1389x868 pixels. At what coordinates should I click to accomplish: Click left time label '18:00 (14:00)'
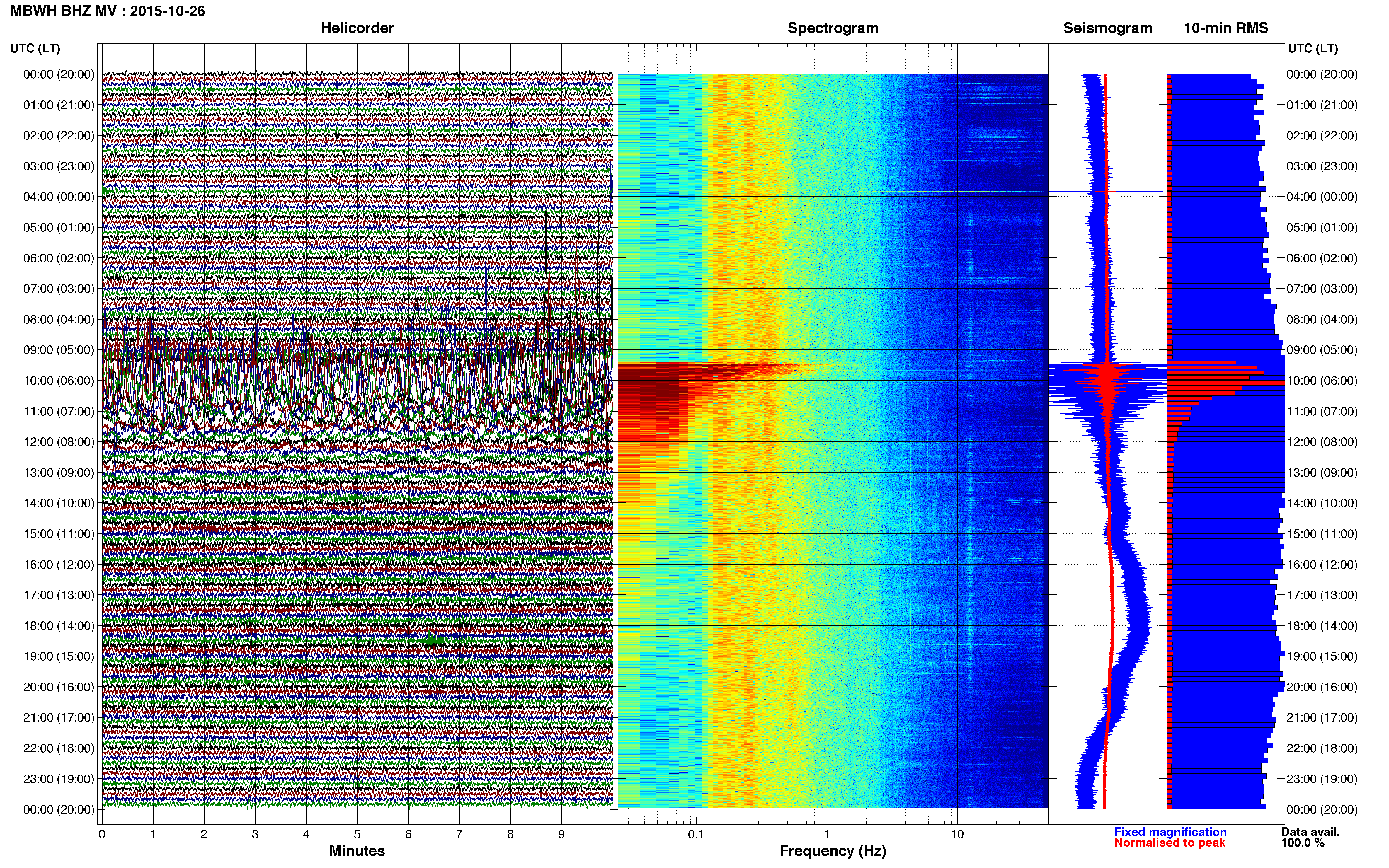coord(59,626)
